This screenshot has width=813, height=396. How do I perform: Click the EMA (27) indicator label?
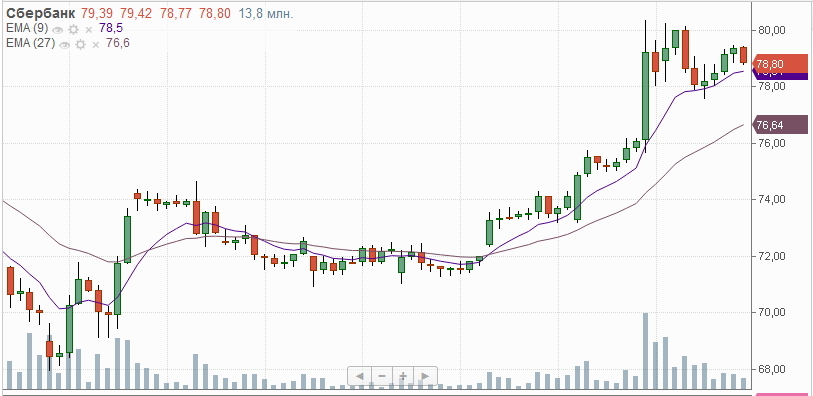pyautogui.click(x=30, y=44)
